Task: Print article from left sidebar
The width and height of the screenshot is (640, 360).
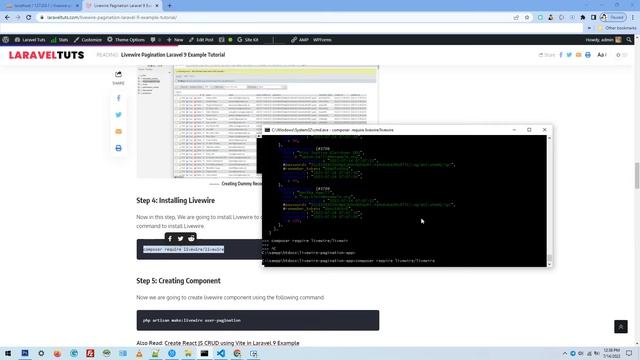Action: coord(118,148)
